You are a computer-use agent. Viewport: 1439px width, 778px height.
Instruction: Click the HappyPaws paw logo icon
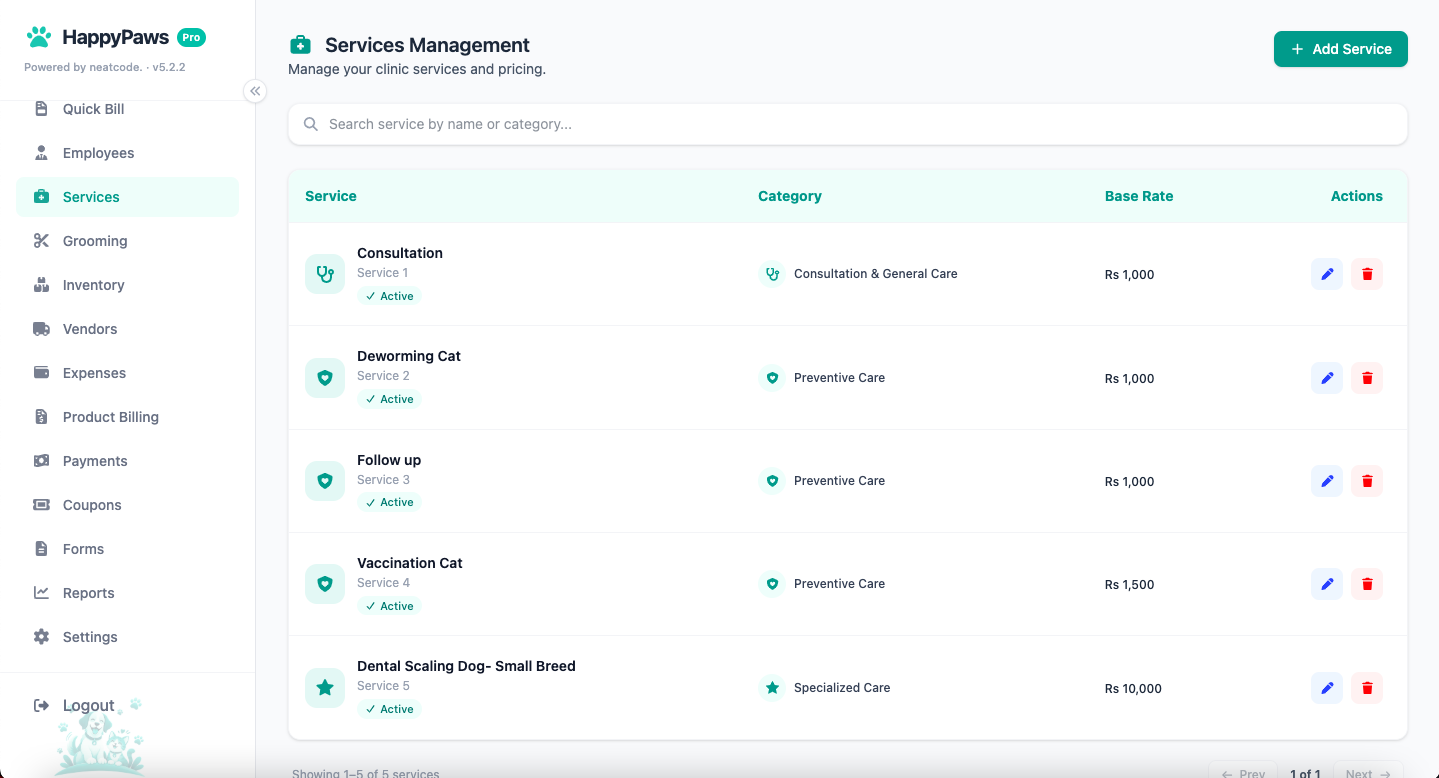pos(39,37)
